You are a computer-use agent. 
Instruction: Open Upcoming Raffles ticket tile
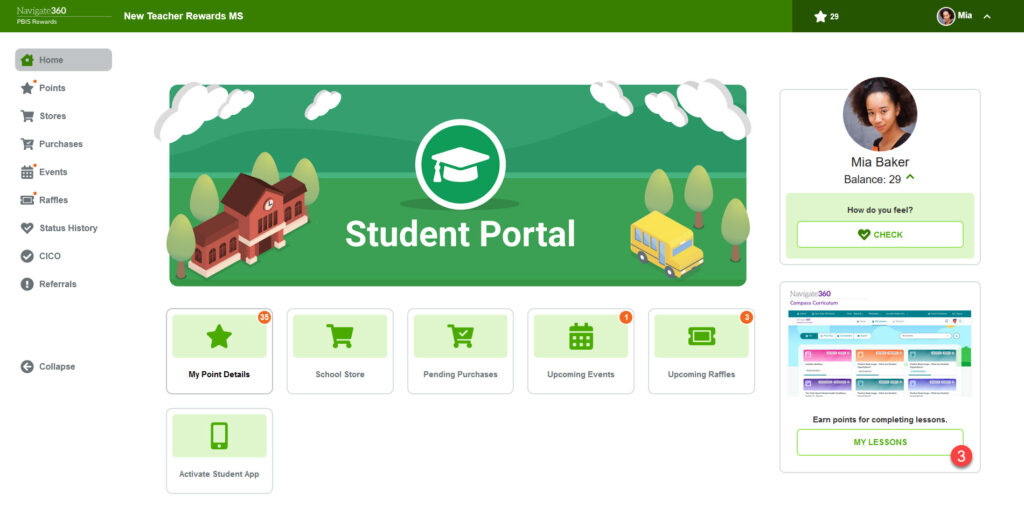(x=701, y=351)
